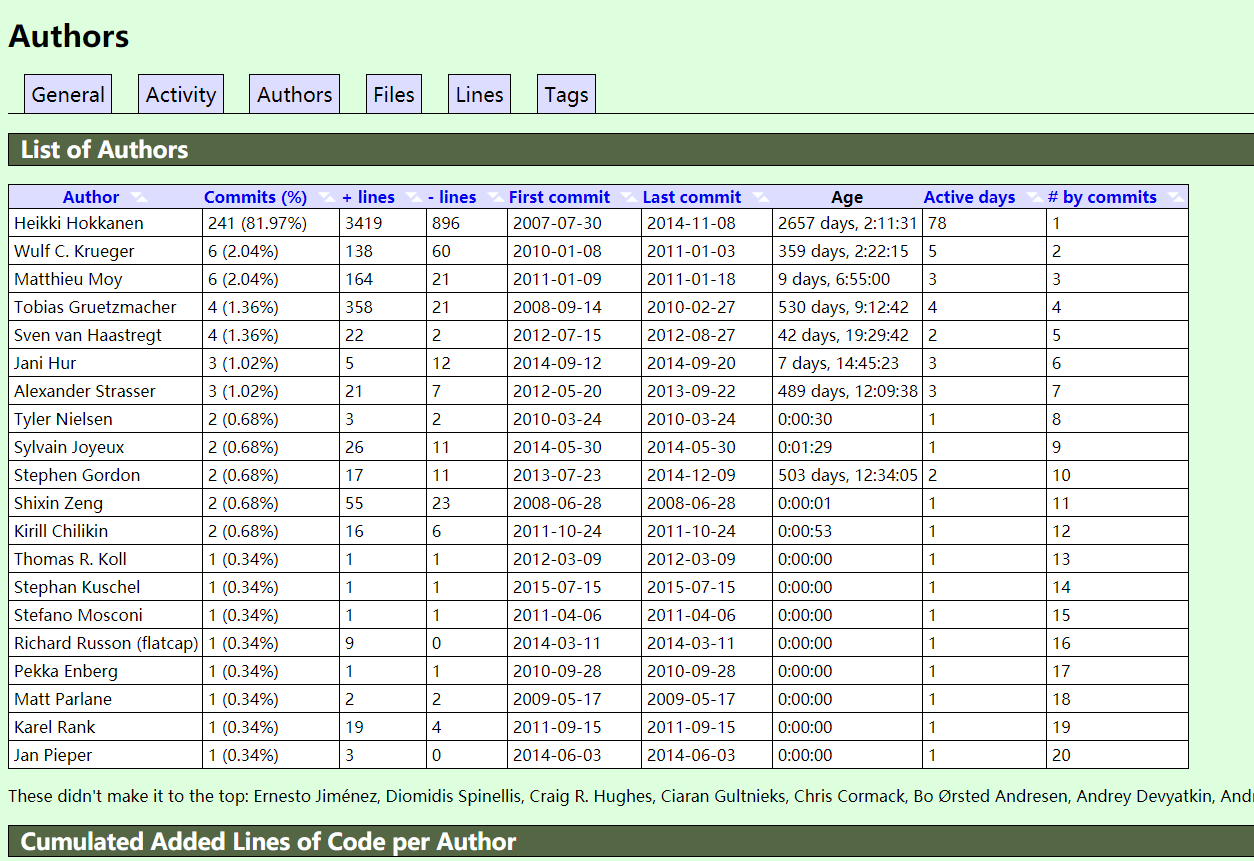Select the Authors tab

pyautogui.click(x=295, y=94)
